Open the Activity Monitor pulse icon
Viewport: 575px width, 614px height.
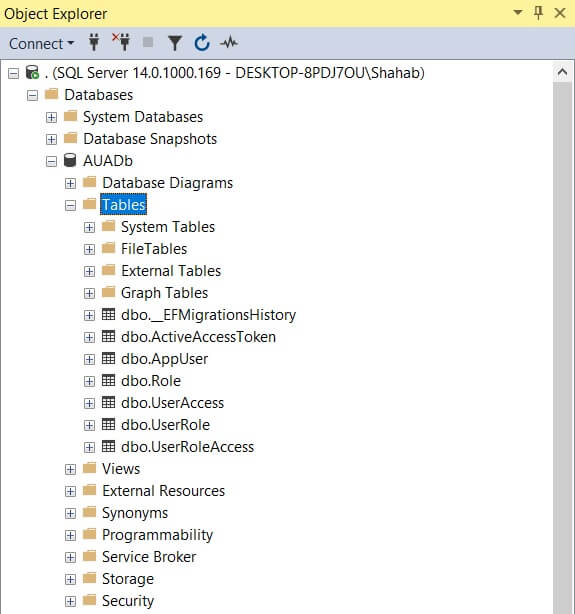point(229,42)
